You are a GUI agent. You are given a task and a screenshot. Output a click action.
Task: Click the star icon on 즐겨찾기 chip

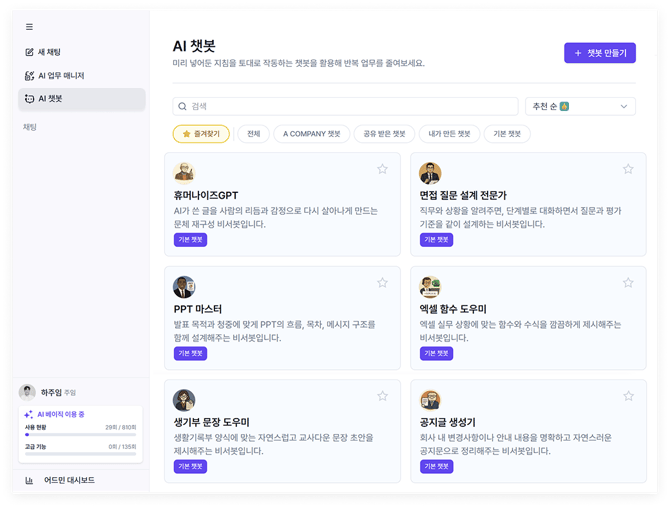(x=186, y=134)
